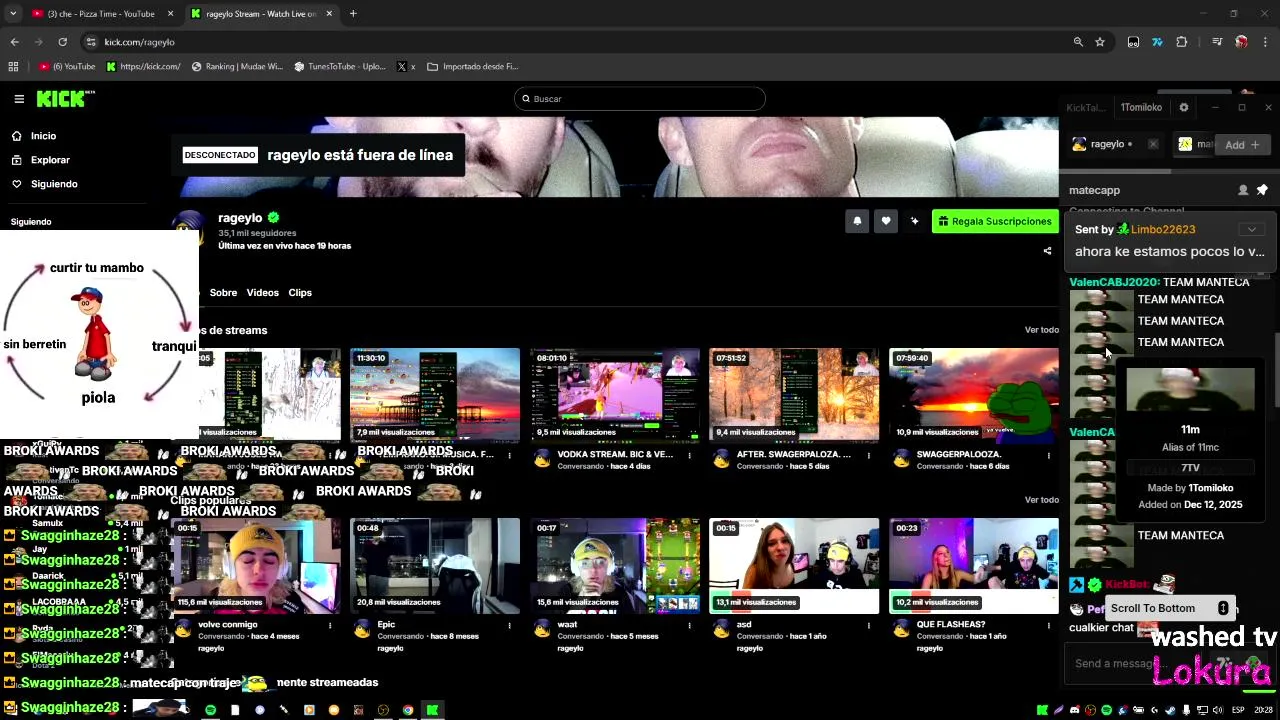Screen dimensions: 1280x720
Task: Click Regala Suscripciones button
Action: pos(995,221)
